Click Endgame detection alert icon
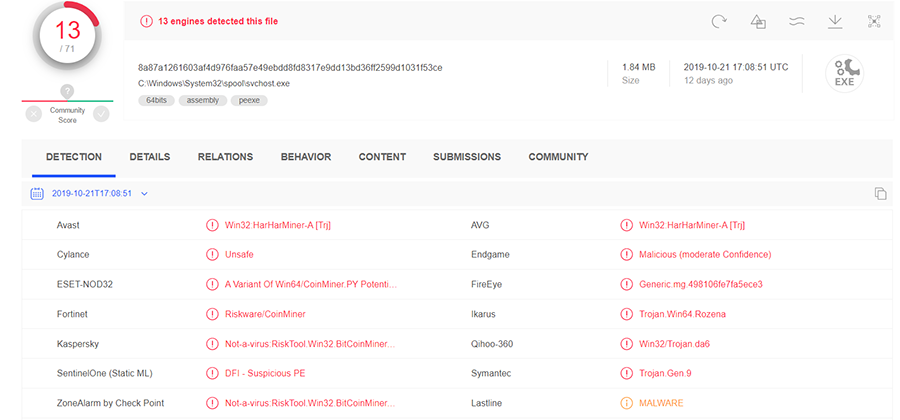 (626, 254)
